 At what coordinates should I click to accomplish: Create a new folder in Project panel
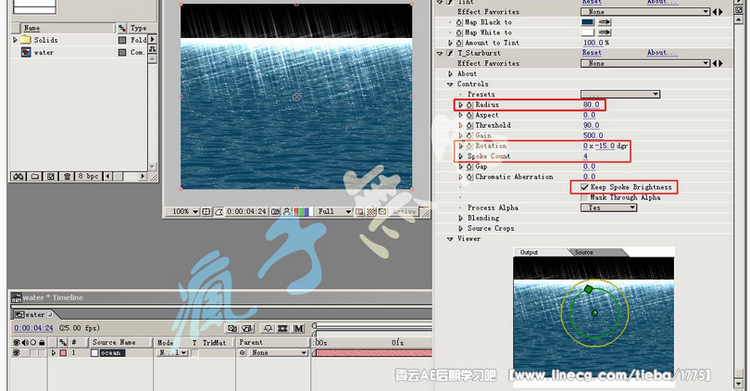[35, 177]
